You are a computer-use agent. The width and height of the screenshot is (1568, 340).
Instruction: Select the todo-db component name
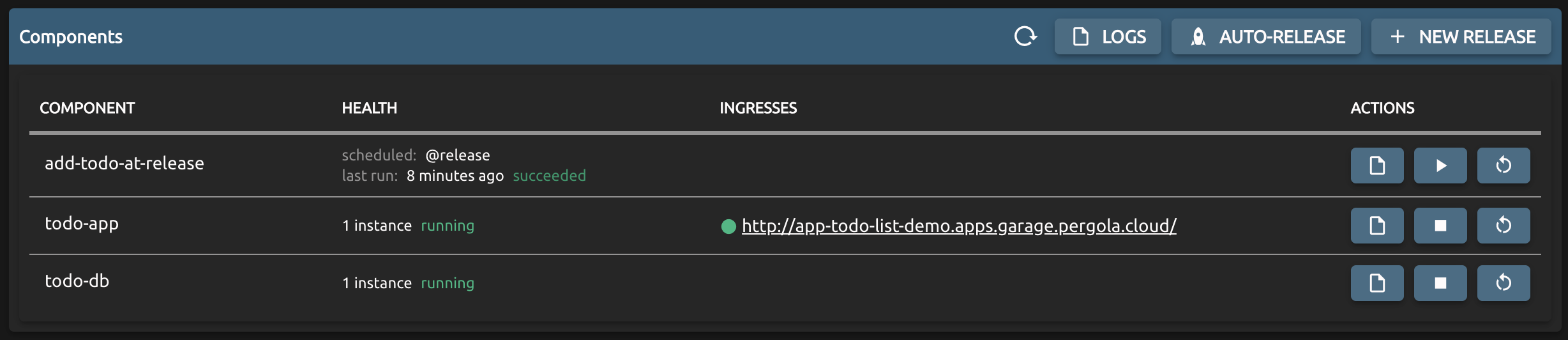coord(77,281)
